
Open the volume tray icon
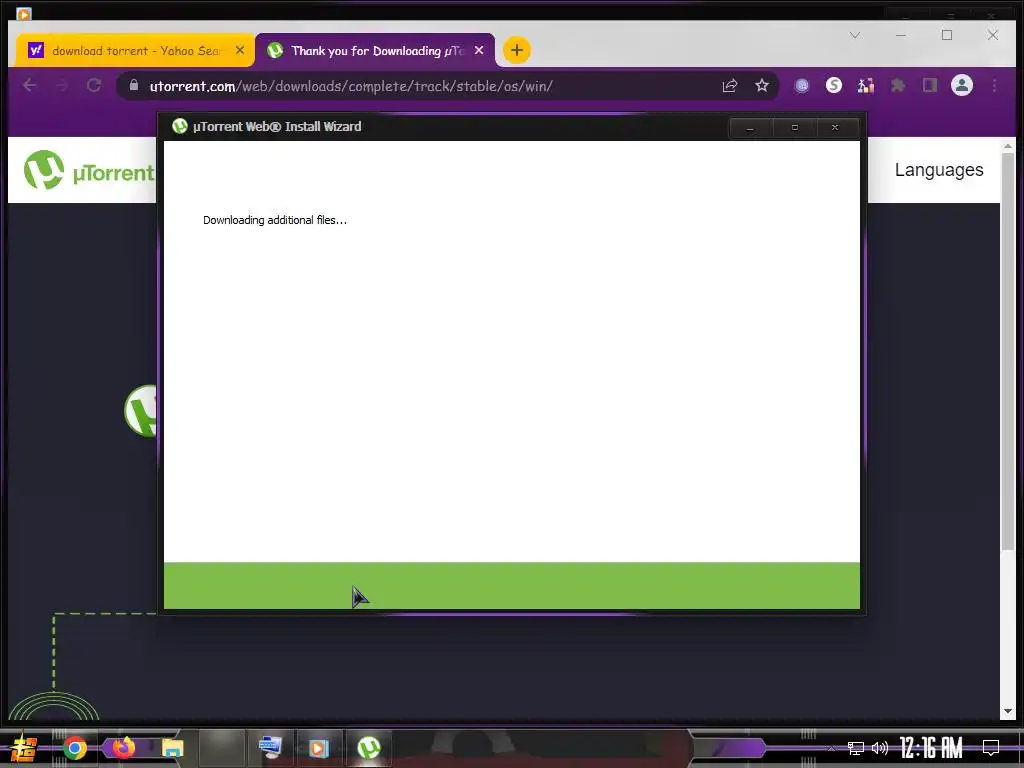[880, 748]
